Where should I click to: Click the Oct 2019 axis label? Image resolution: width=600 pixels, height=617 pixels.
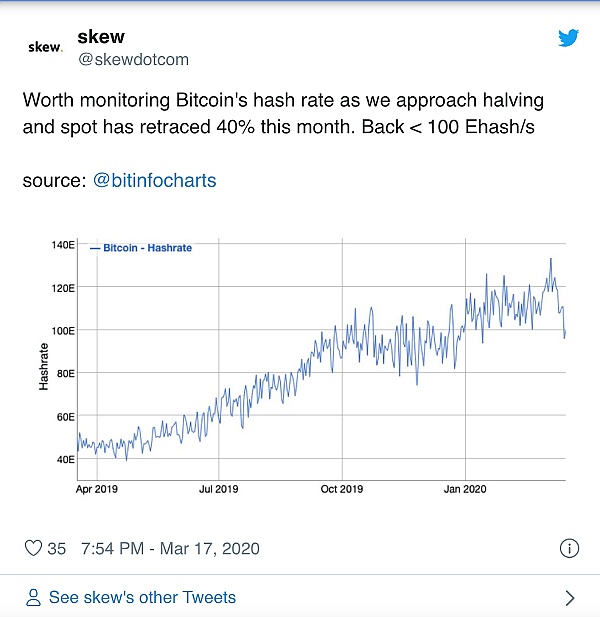pos(342,489)
